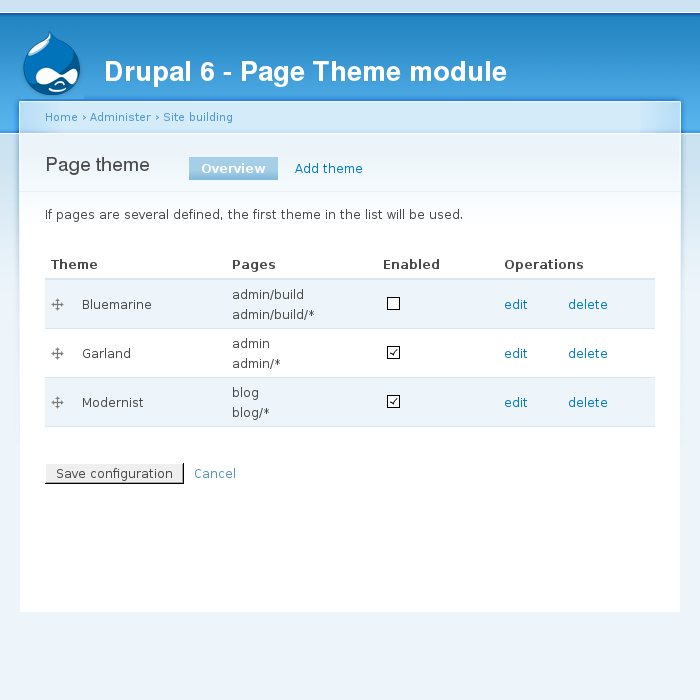Screen dimensions: 700x700
Task: Click drag handle for Bluemarine row
Action: point(58,304)
